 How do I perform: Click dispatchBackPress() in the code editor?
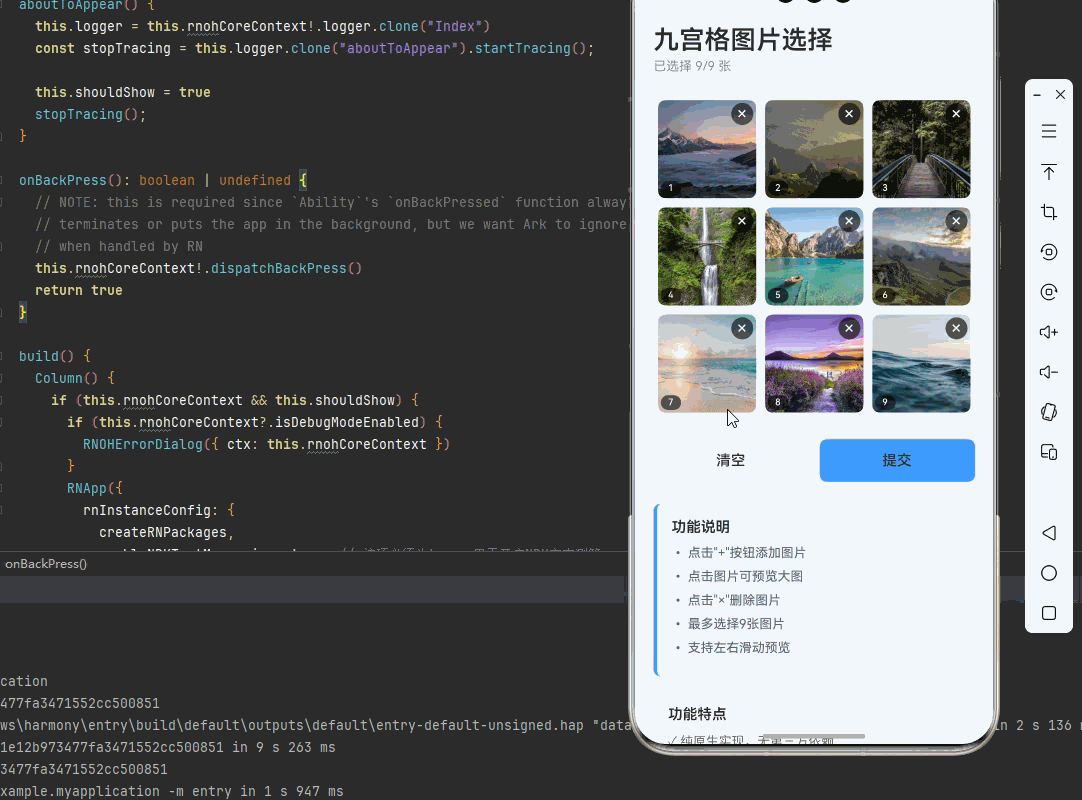[286, 268]
